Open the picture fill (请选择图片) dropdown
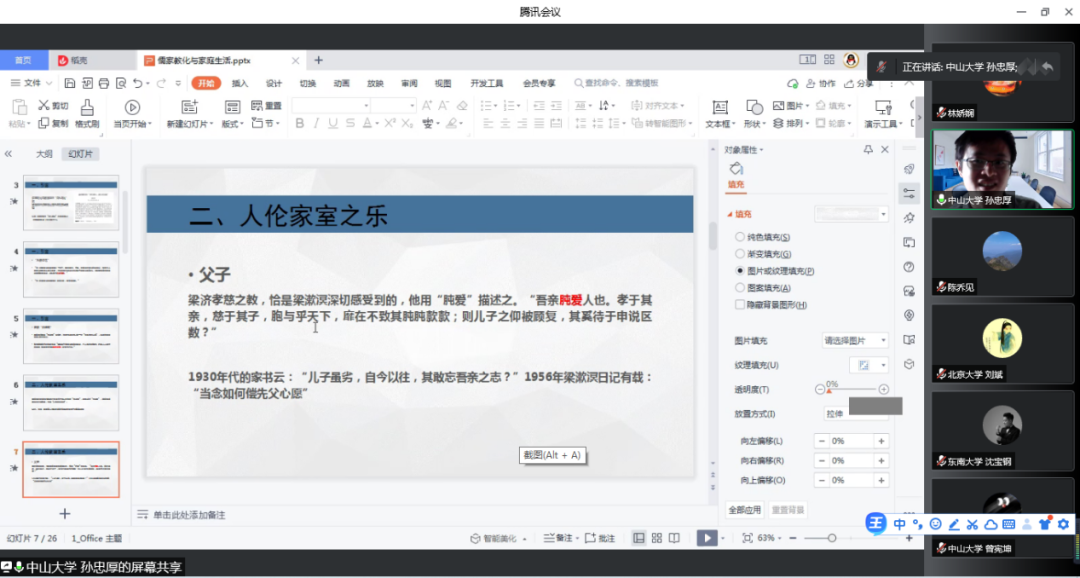Viewport: 1080px width, 578px height. pos(855,340)
